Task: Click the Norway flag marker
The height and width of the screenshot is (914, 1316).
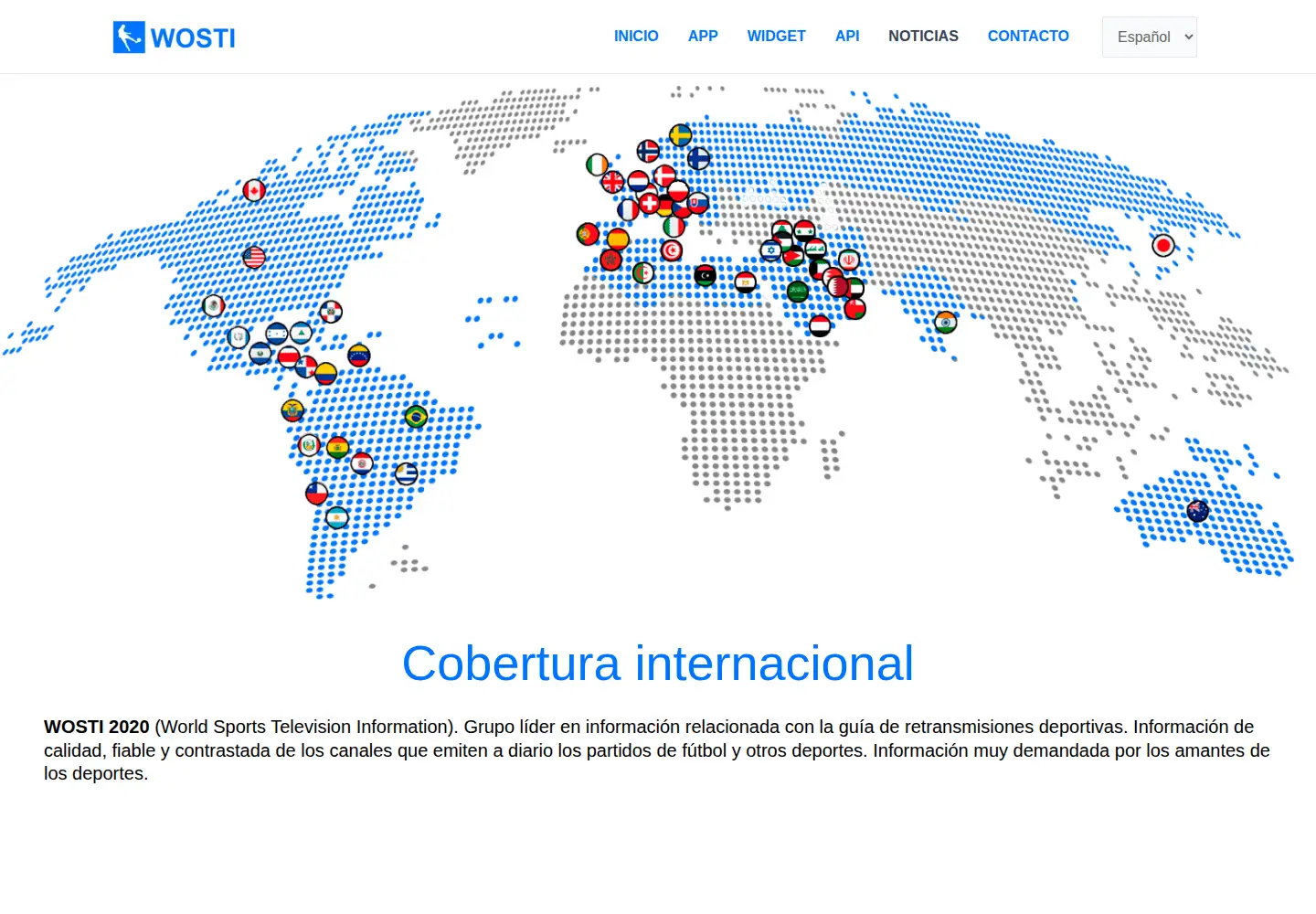Action: coord(648,150)
